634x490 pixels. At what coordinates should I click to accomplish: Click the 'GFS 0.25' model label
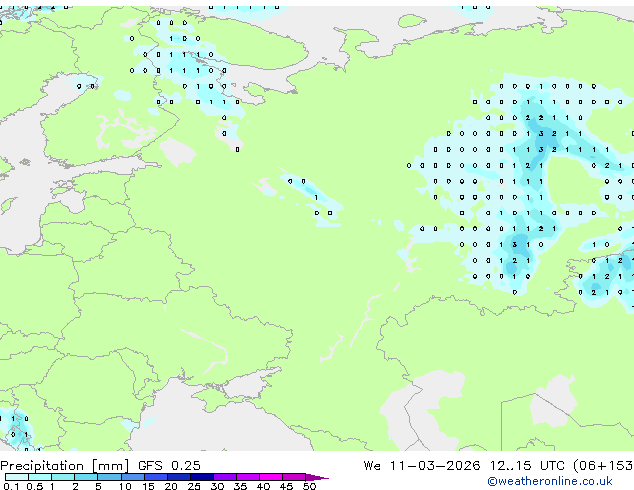(169, 465)
